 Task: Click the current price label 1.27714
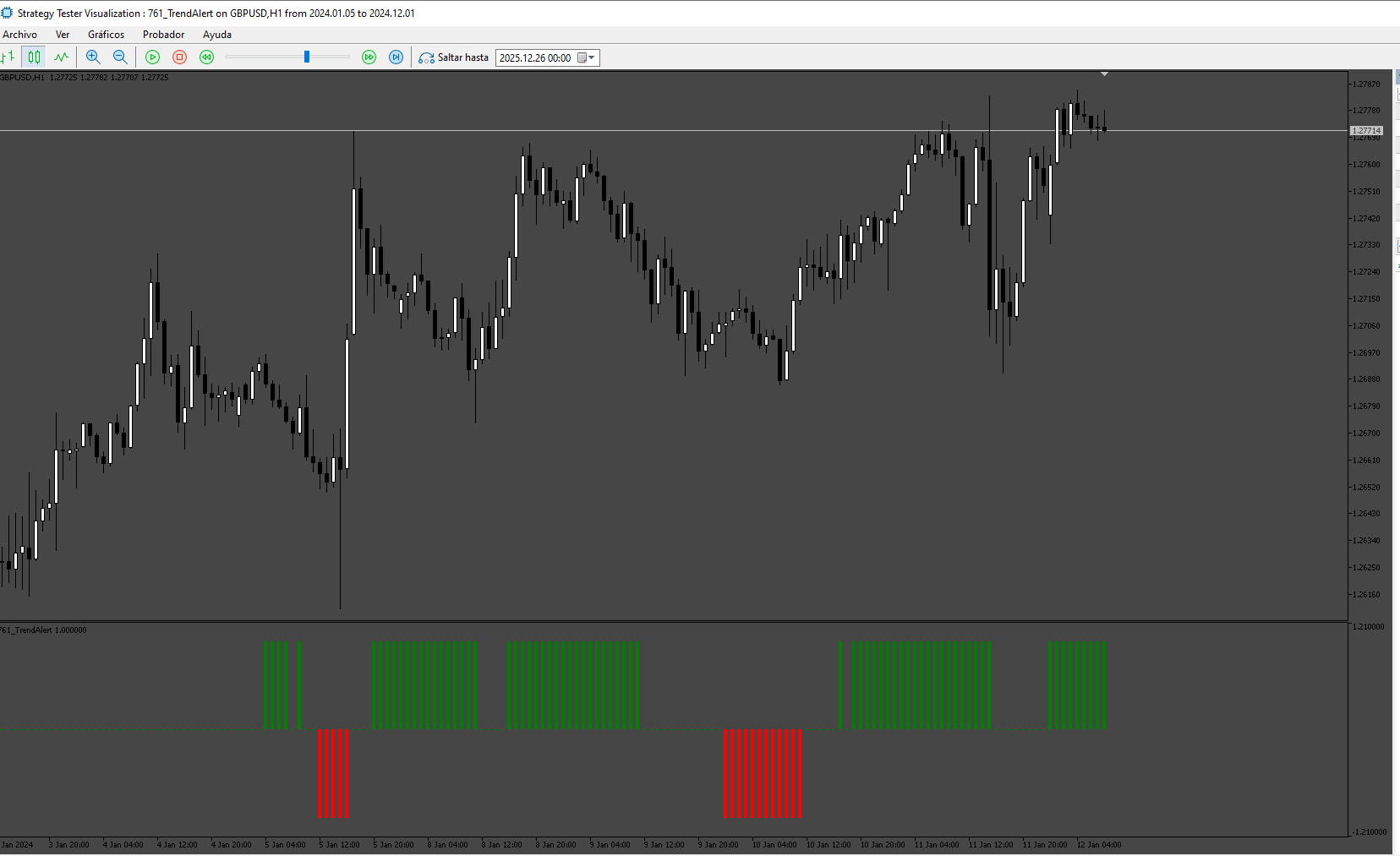[1366, 130]
